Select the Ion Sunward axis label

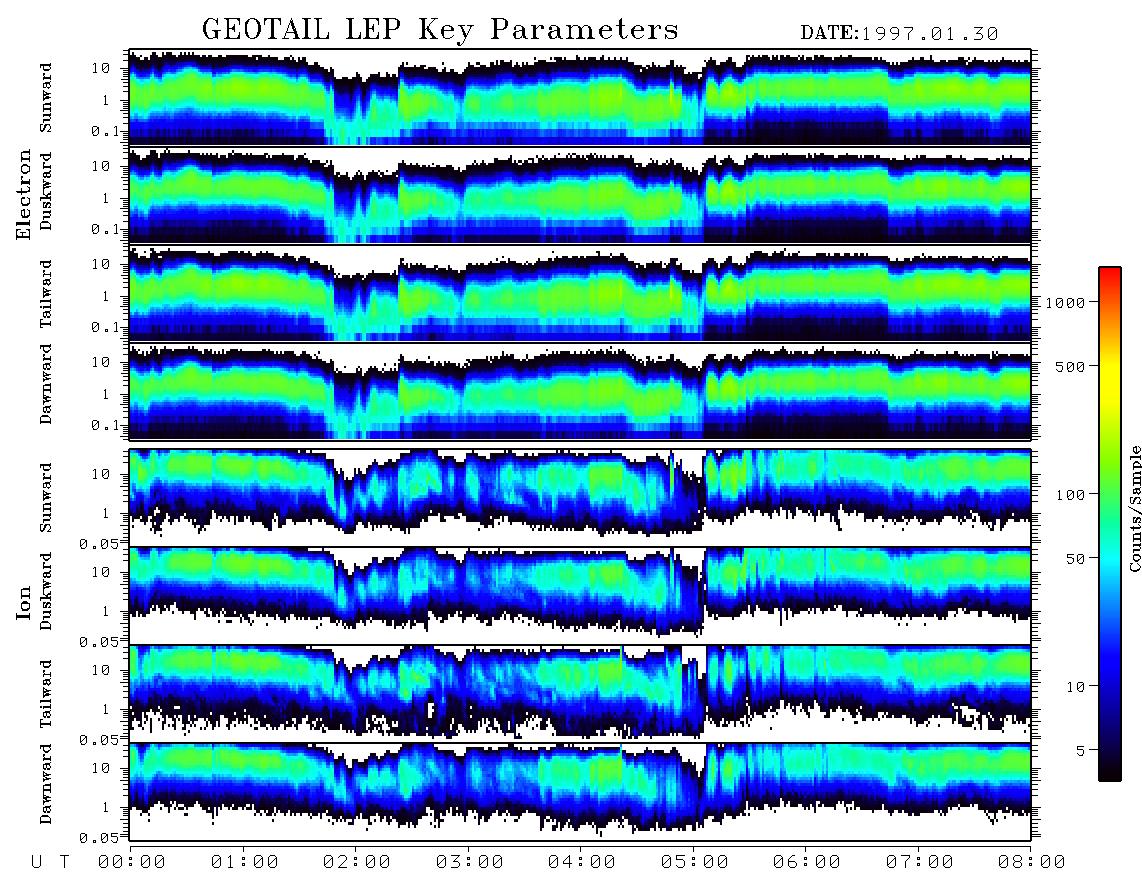coord(46,497)
